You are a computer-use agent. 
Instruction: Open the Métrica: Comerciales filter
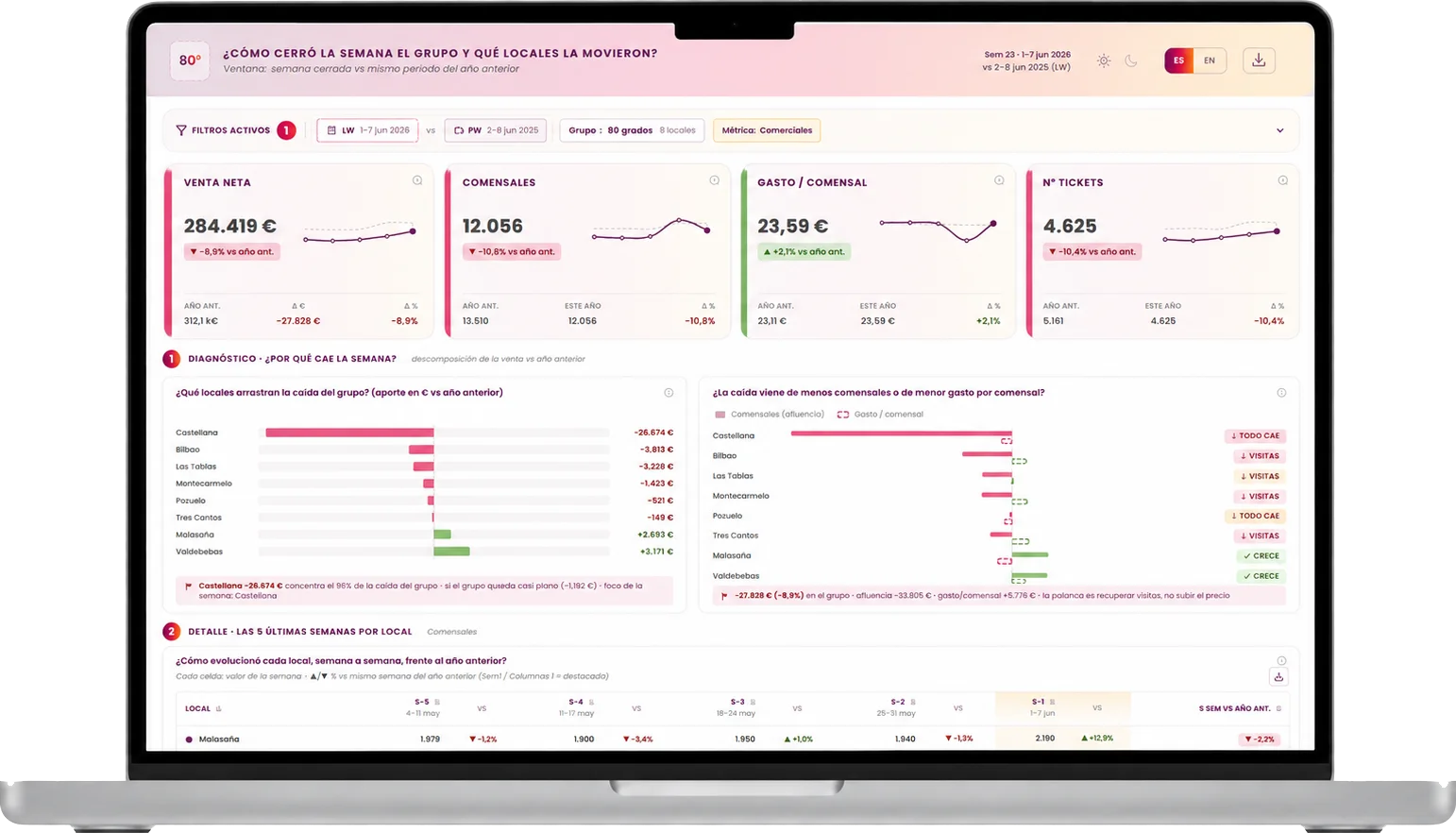767,130
